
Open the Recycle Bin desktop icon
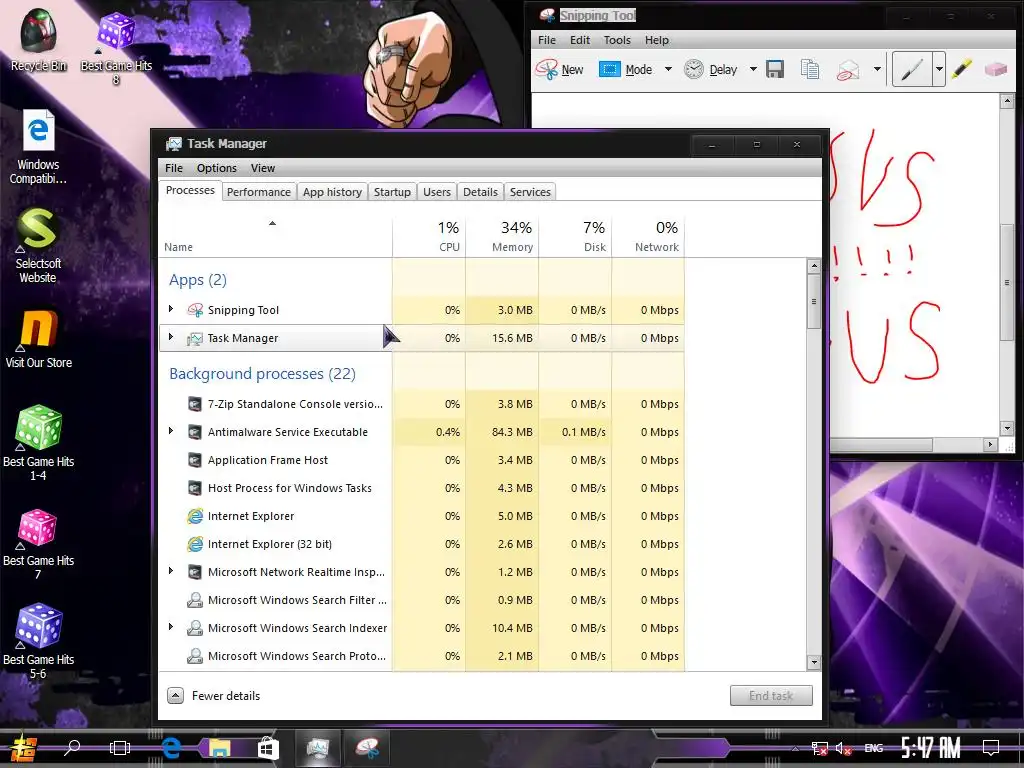tap(39, 40)
